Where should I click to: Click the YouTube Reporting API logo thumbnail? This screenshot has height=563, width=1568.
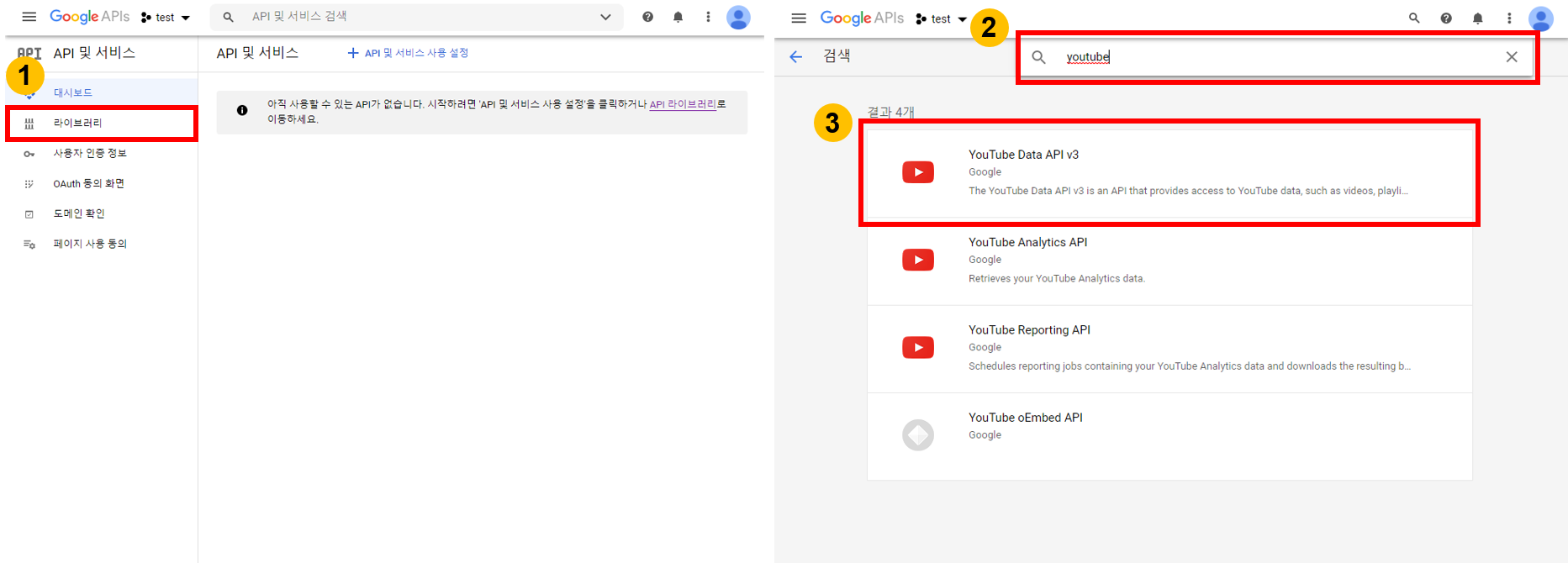click(x=918, y=347)
